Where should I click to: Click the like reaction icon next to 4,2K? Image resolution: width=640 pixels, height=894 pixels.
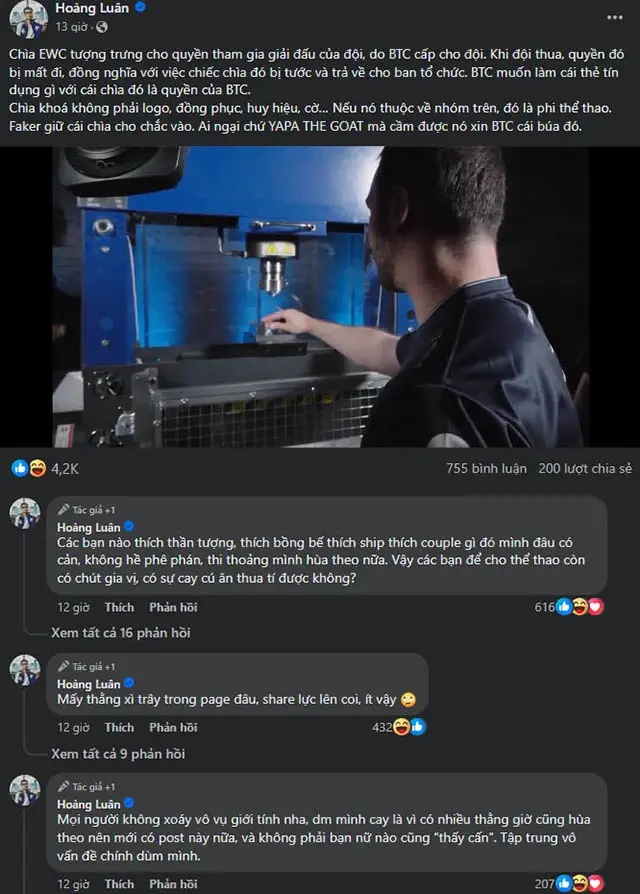[20, 469]
